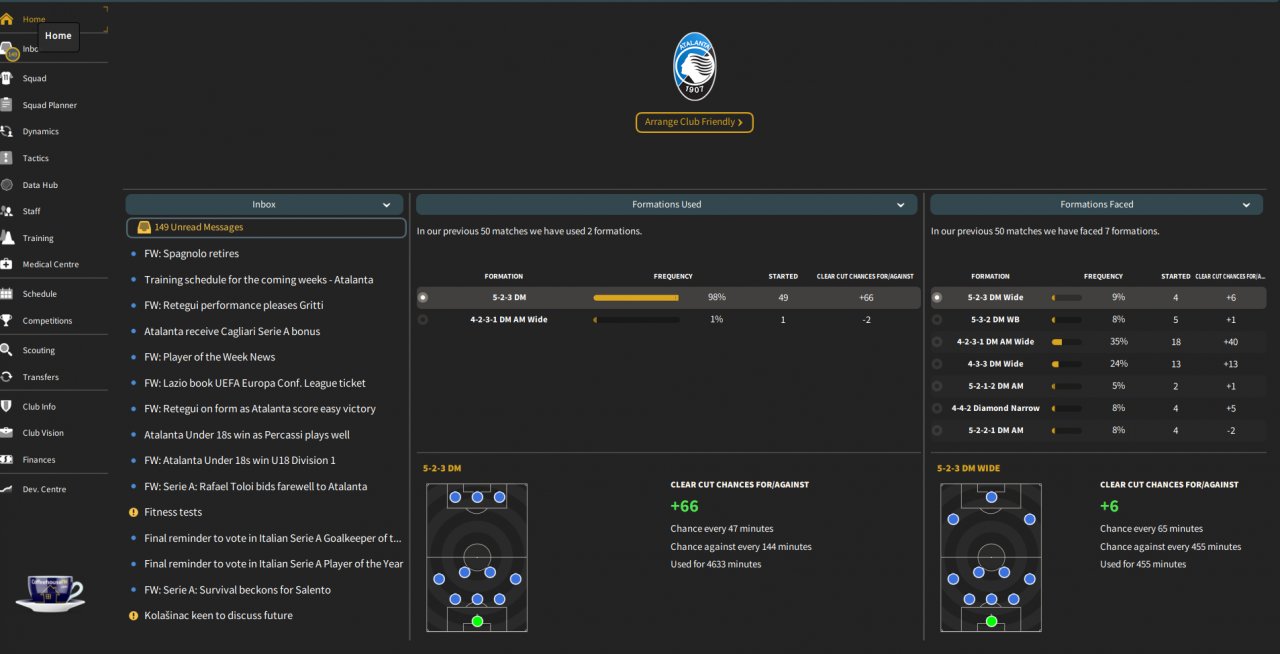The width and height of the screenshot is (1280, 654).
Task: Open the Medical Centre icon
Action: click(6, 264)
